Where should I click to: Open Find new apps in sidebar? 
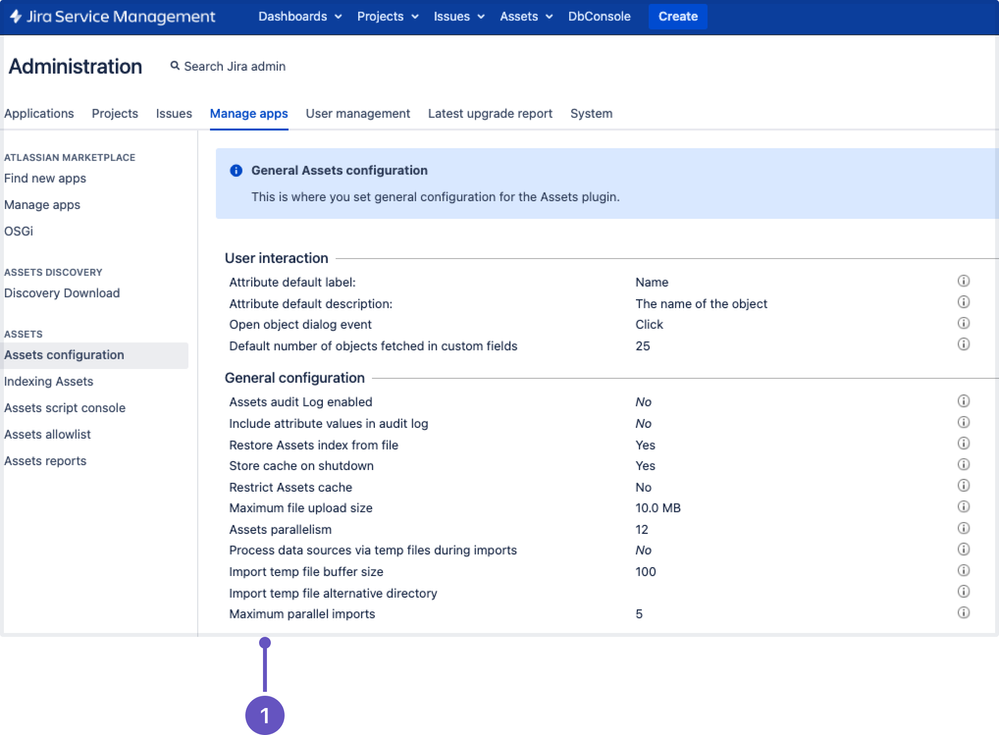pyautogui.click(x=45, y=178)
